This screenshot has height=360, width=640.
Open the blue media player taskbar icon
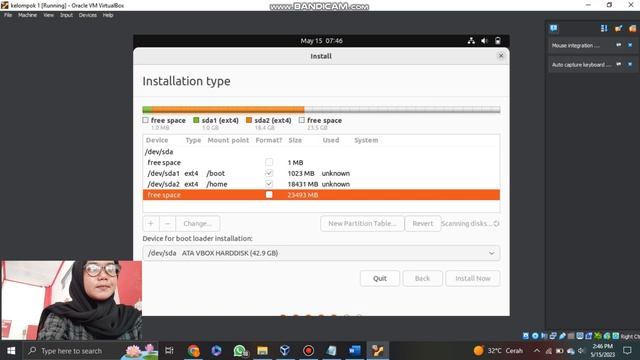(x=216, y=351)
